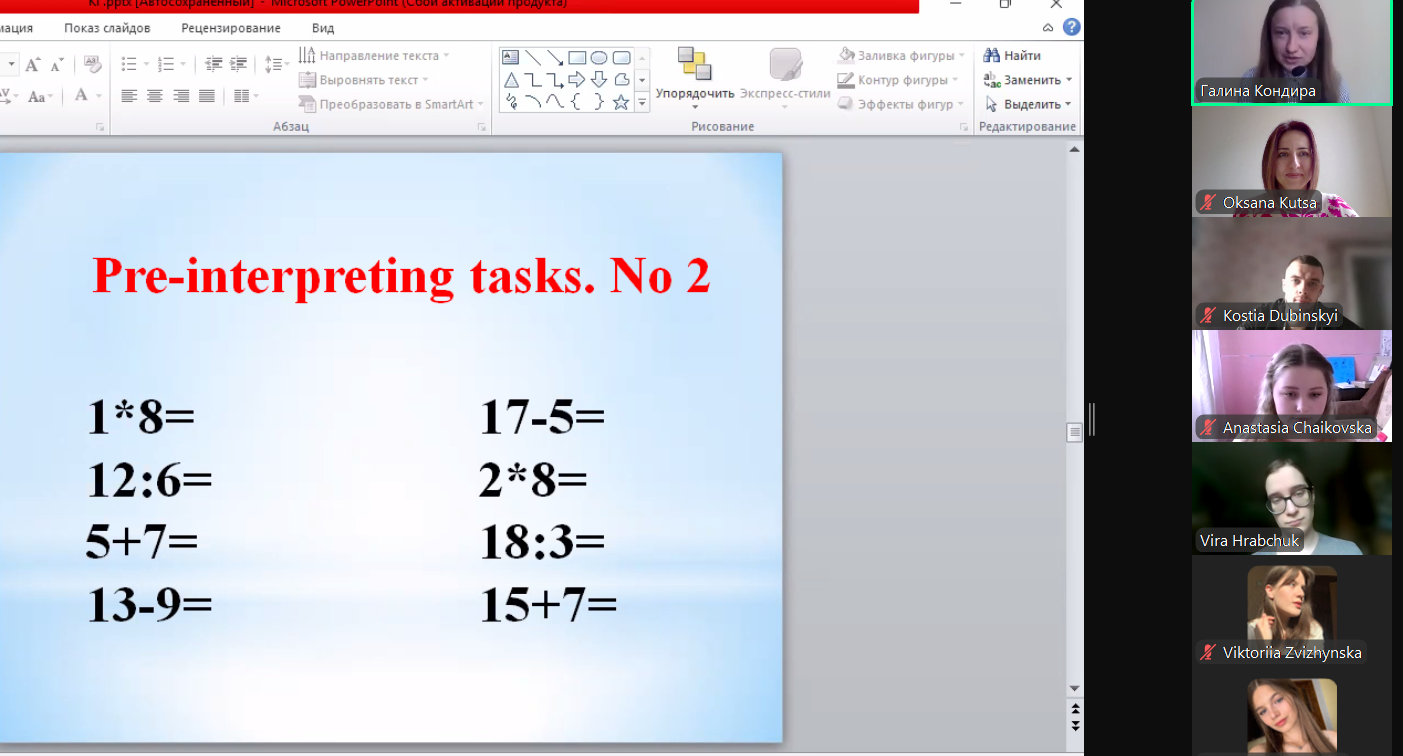Click the clear formatting eraser icon
1403x756 pixels.
pos(93,64)
